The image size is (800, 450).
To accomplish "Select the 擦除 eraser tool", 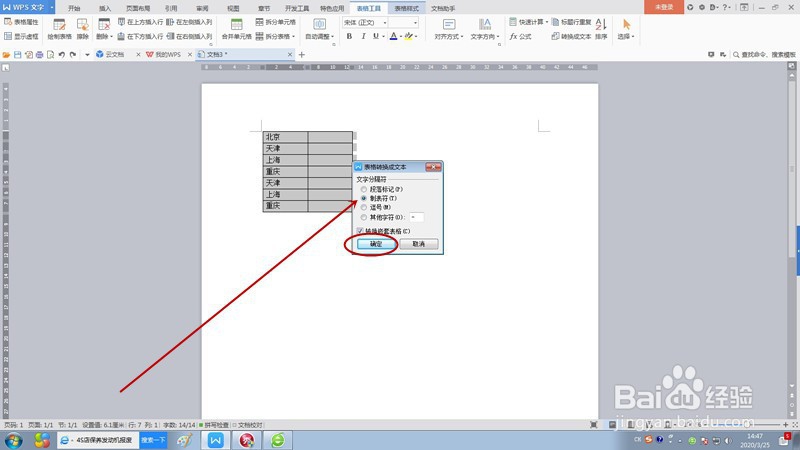I will [83, 29].
